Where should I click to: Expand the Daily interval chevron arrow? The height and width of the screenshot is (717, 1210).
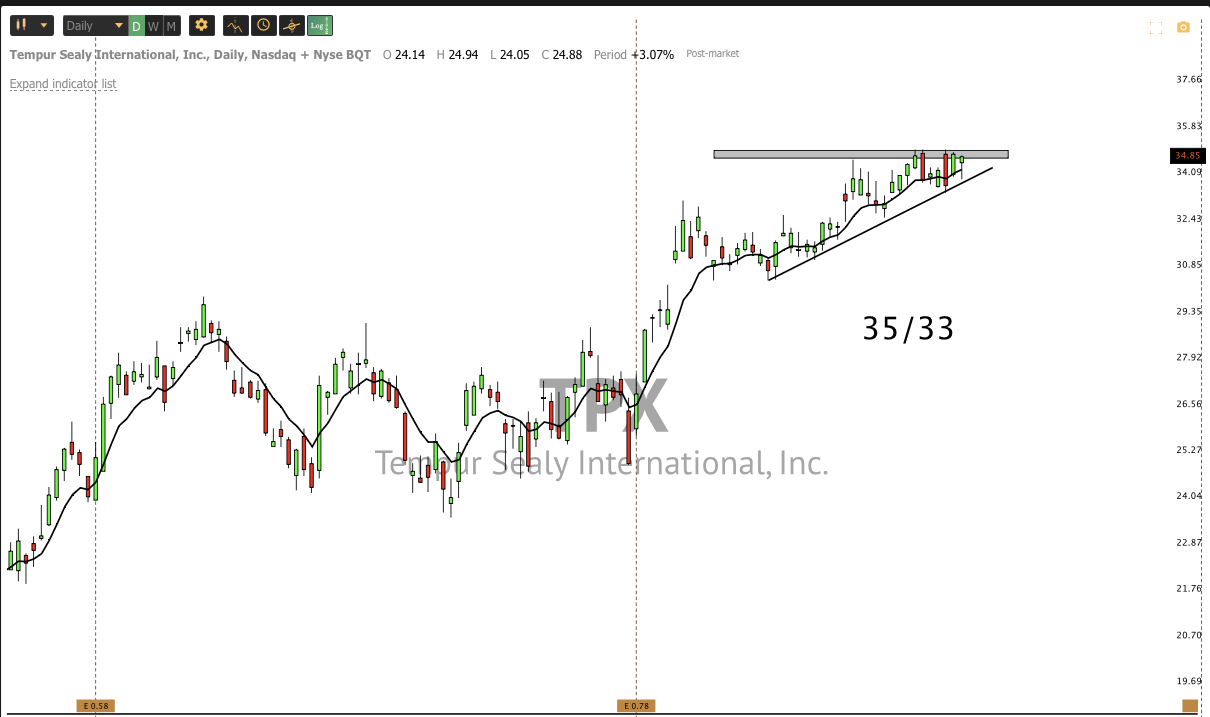point(118,25)
